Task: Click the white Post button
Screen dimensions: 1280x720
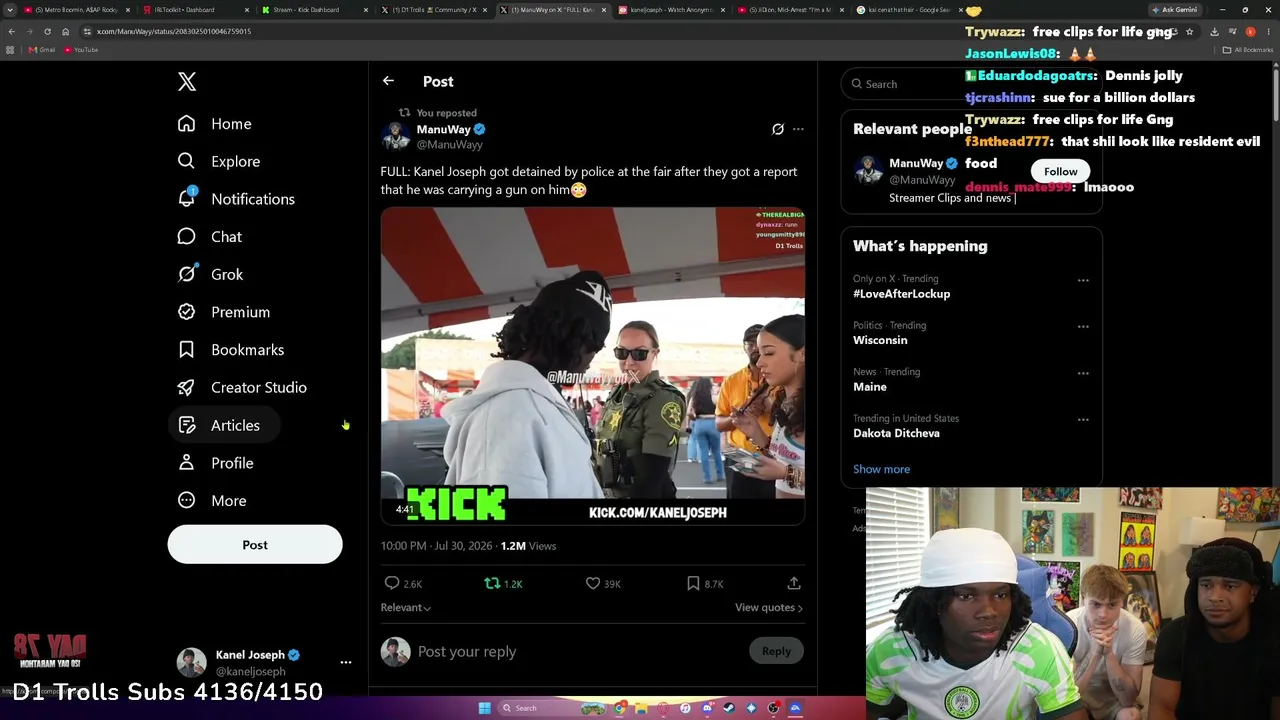Action: [x=255, y=545]
